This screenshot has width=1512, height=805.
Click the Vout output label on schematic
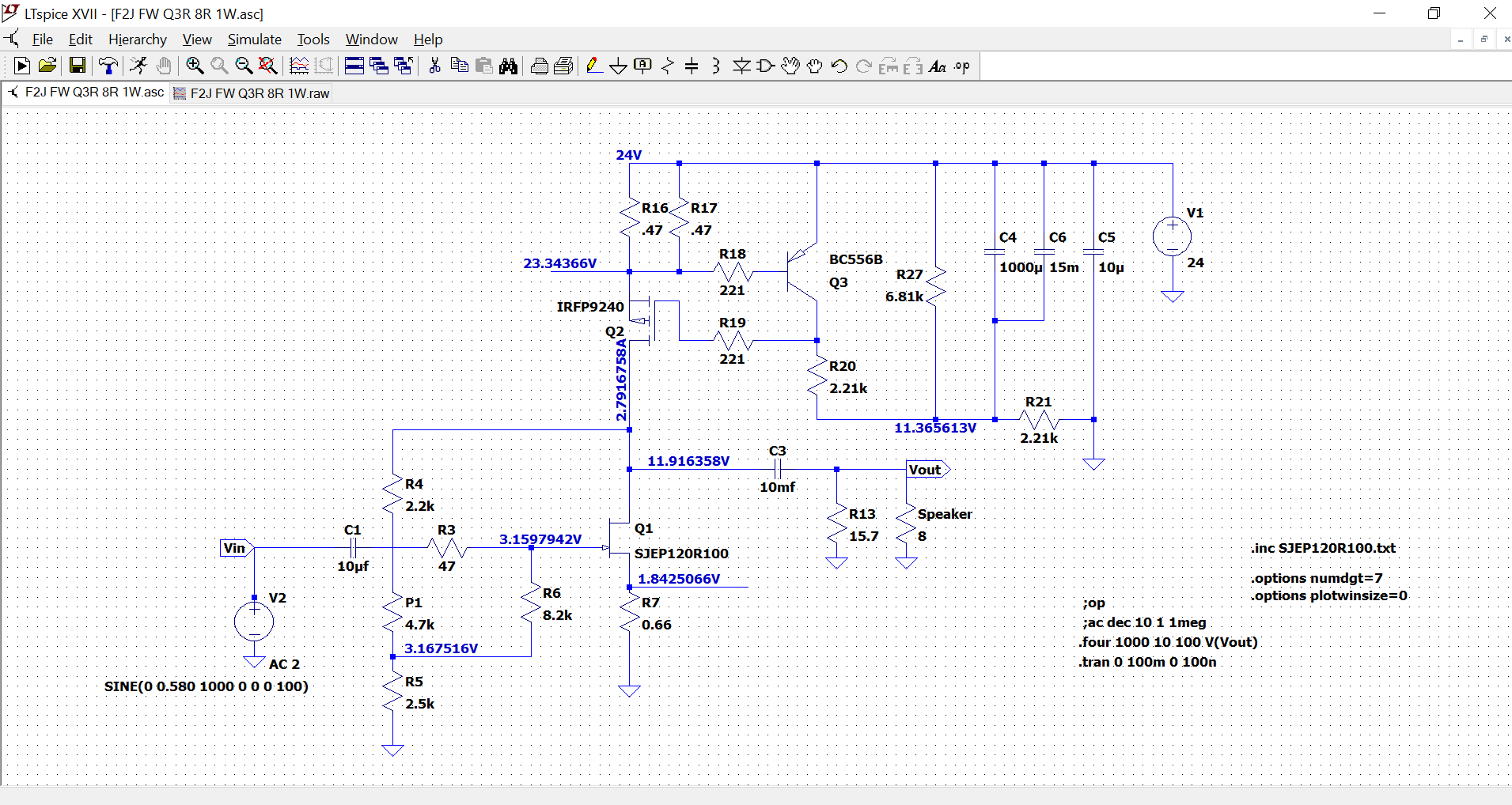coord(928,470)
